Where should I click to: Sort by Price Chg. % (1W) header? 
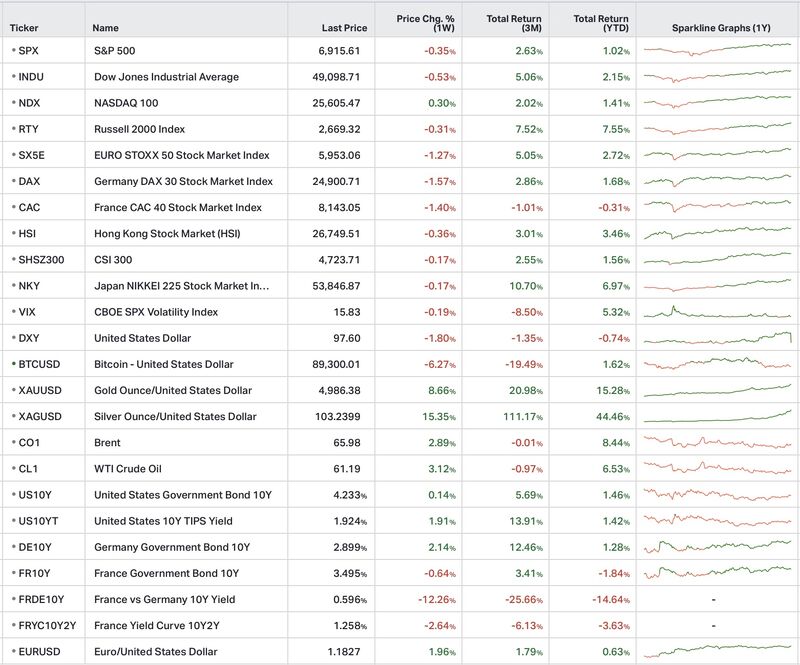[x=426, y=23]
